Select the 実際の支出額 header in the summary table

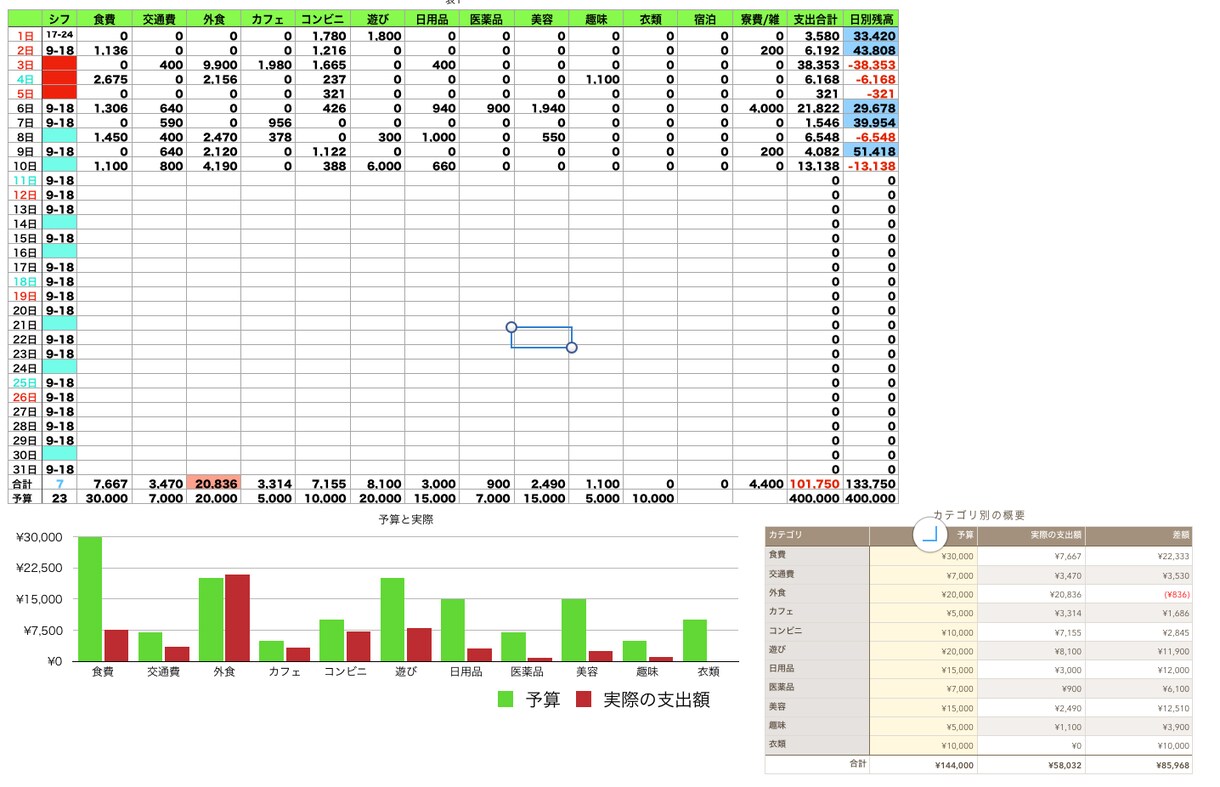(1031, 535)
